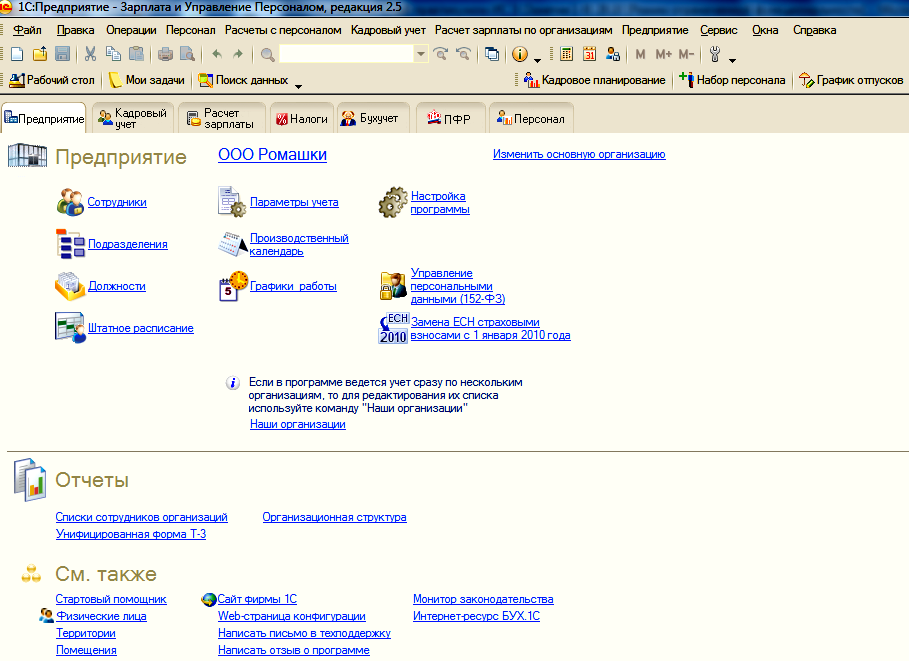
Task: Click the Copy toolbar icon
Action: (x=113, y=54)
